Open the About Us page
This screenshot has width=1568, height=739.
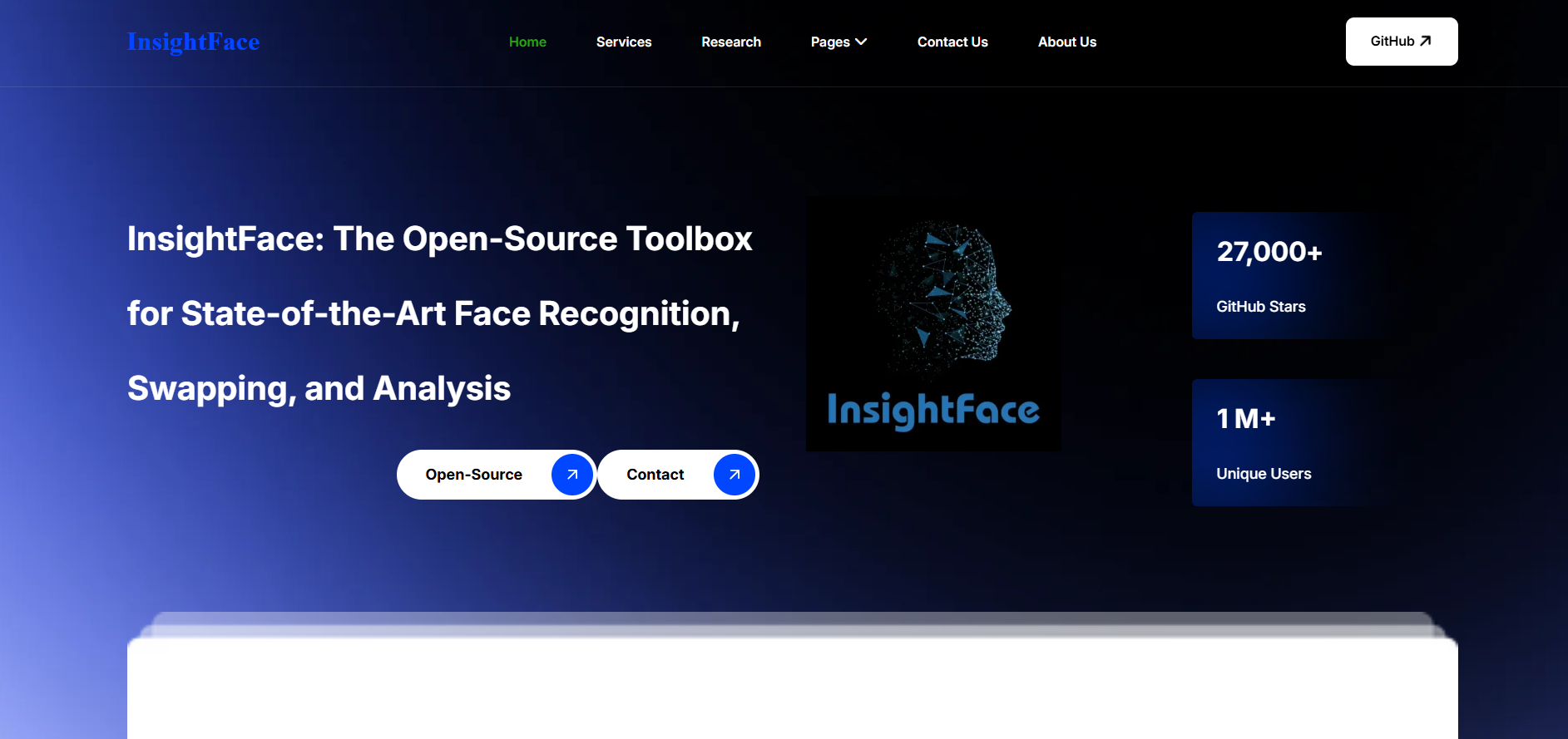click(x=1067, y=42)
